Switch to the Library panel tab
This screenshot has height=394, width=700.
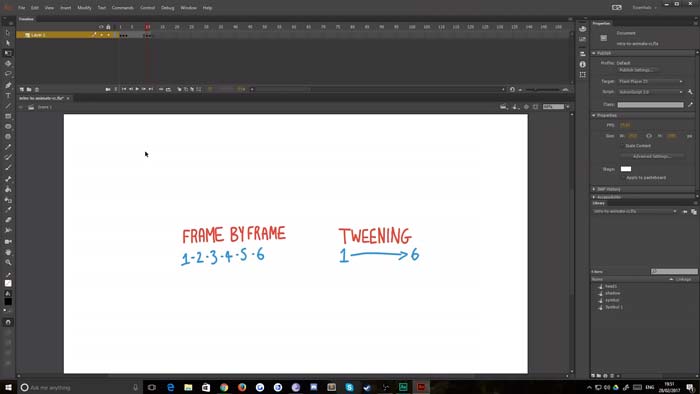(599, 203)
